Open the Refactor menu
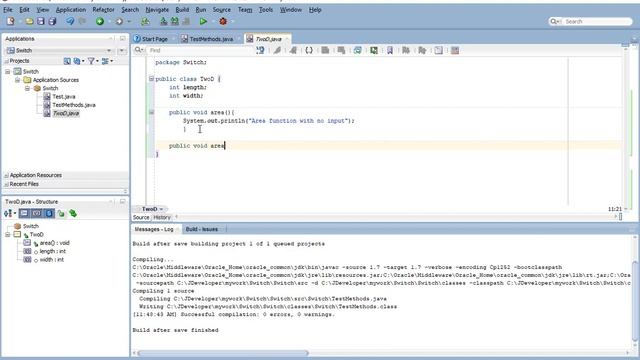 tap(103, 9)
